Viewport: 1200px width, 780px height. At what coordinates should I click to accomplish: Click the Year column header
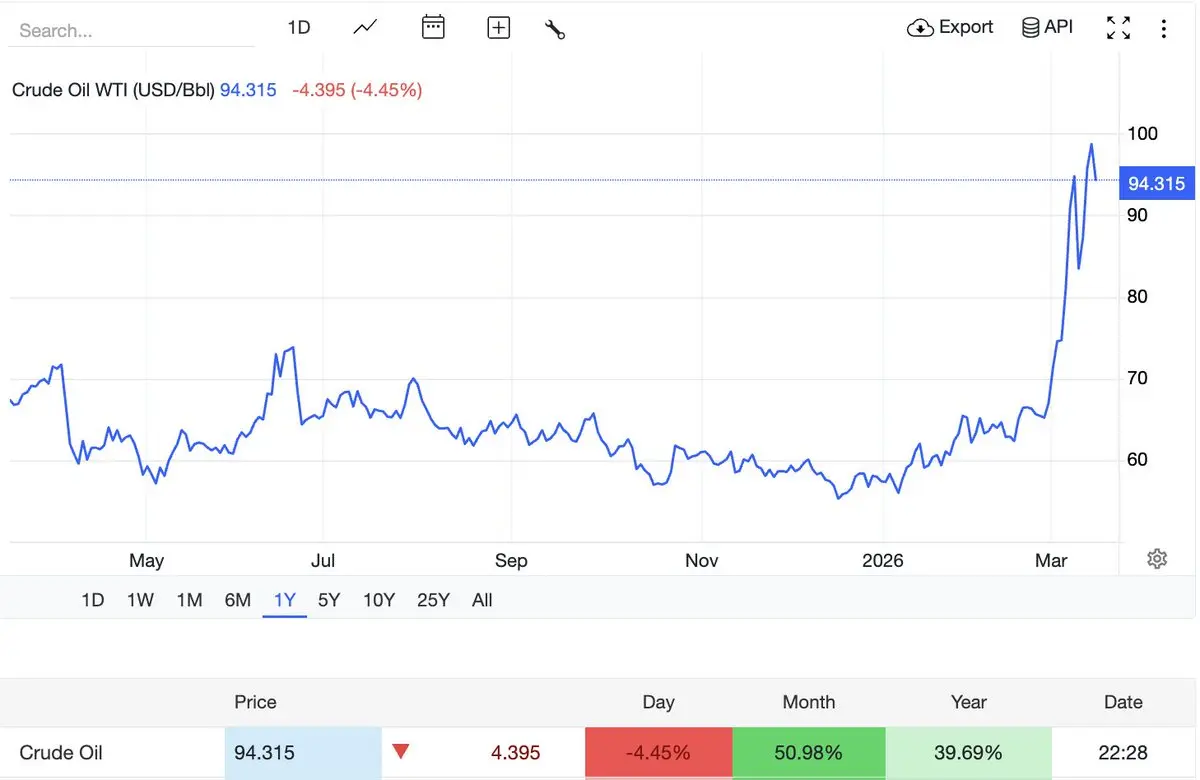tap(969, 702)
